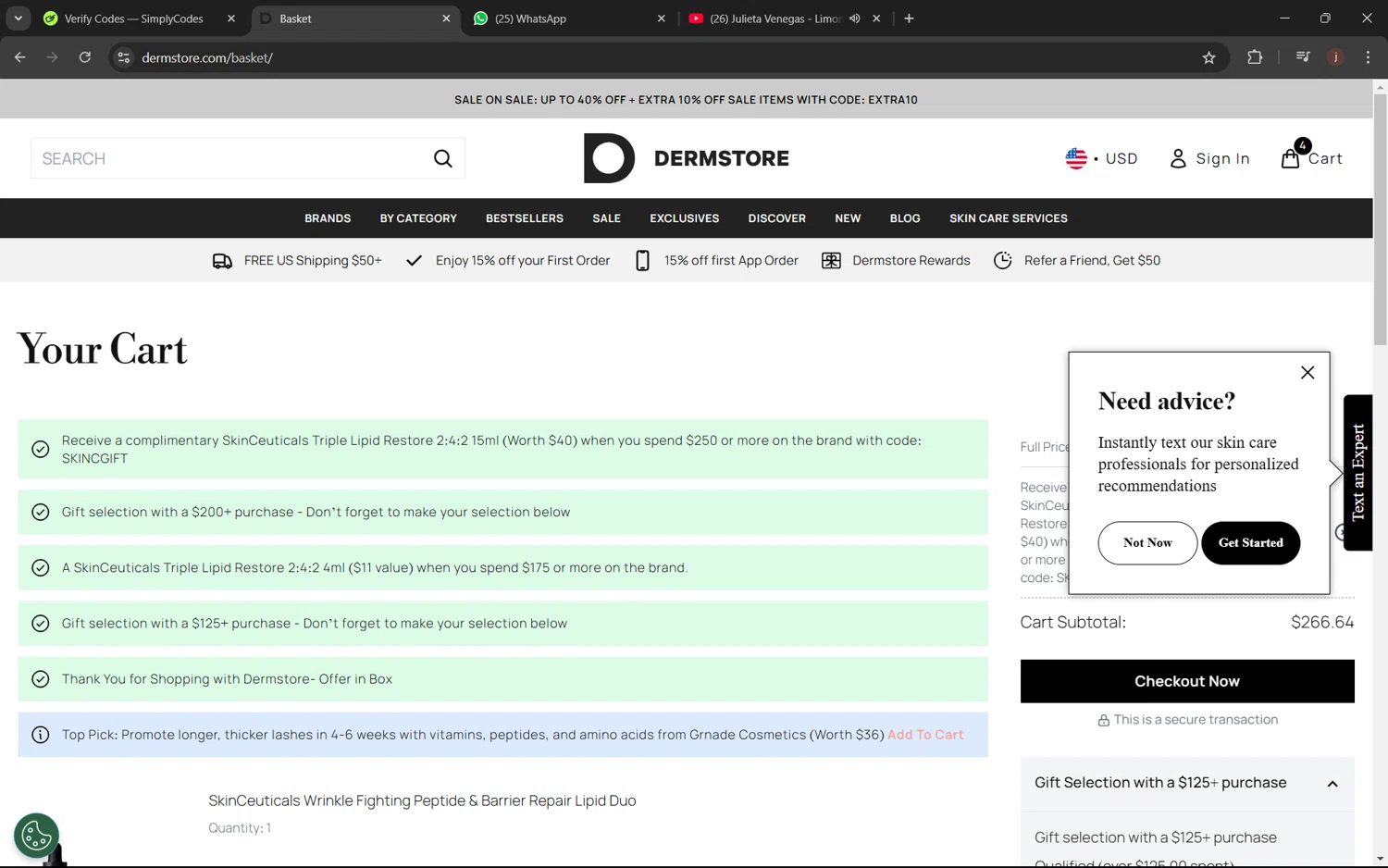
Task: Open Chrome media control icon
Action: pyautogui.click(x=1303, y=57)
